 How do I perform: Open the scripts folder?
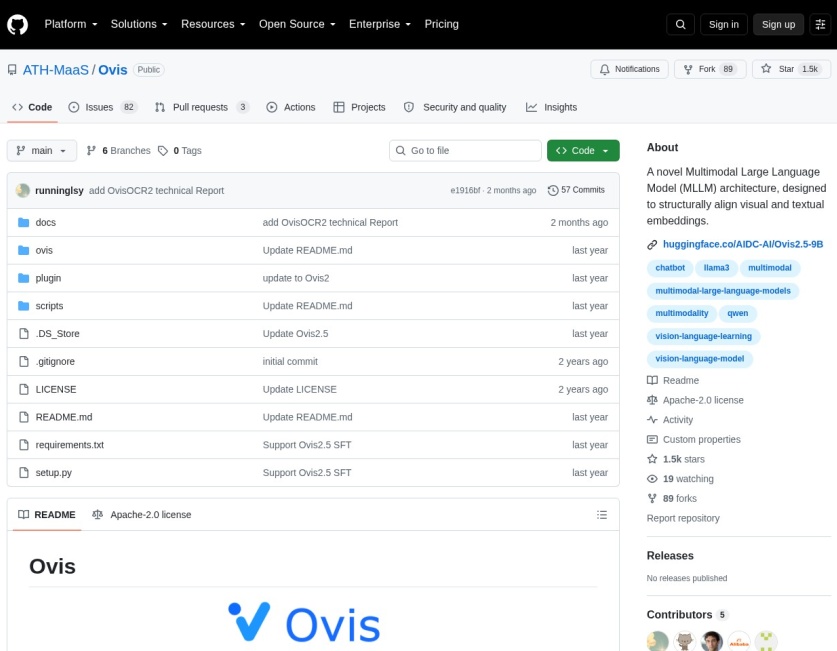point(49,306)
